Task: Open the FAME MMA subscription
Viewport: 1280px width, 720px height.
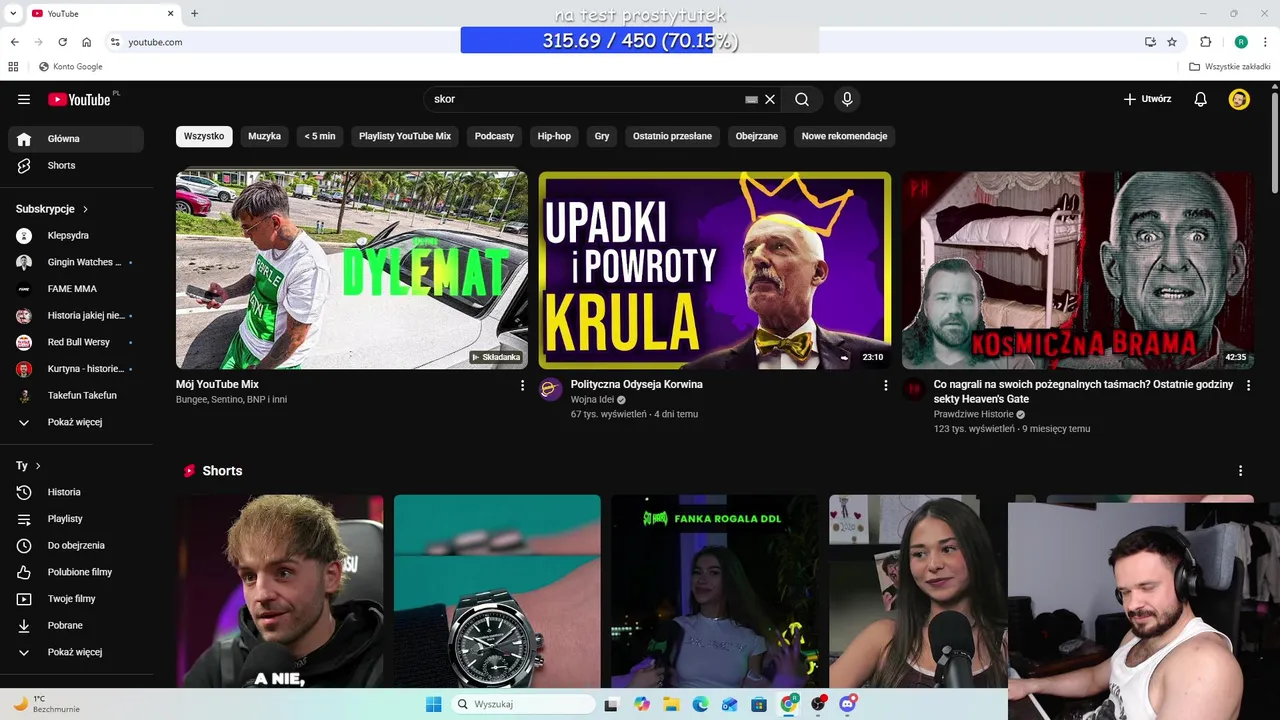Action: click(x=76, y=289)
